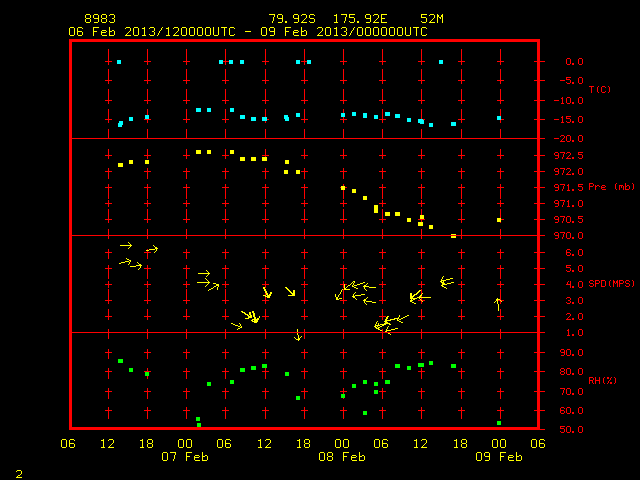Click the -20.0 temperature tick value
The image size is (640, 480).
click(569, 139)
